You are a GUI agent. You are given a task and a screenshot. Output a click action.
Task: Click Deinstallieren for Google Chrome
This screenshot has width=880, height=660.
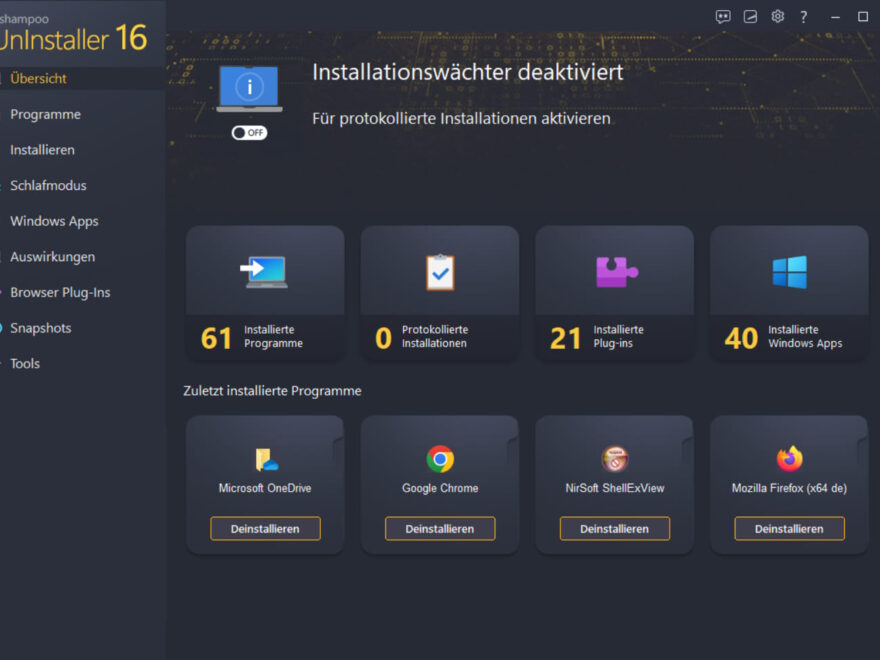[x=440, y=529]
